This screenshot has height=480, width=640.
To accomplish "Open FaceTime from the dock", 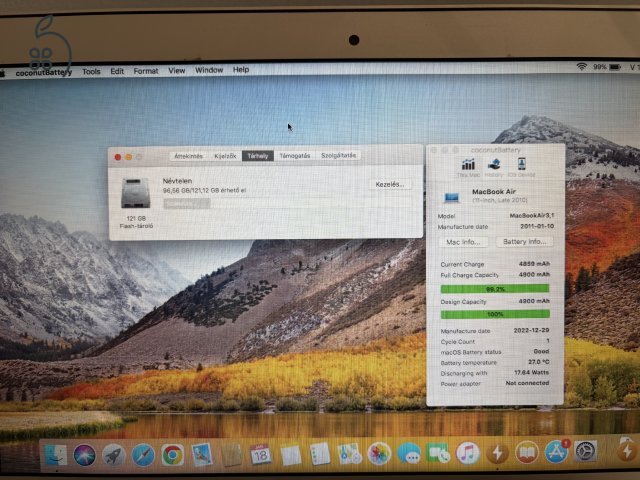I will point(438,453).
